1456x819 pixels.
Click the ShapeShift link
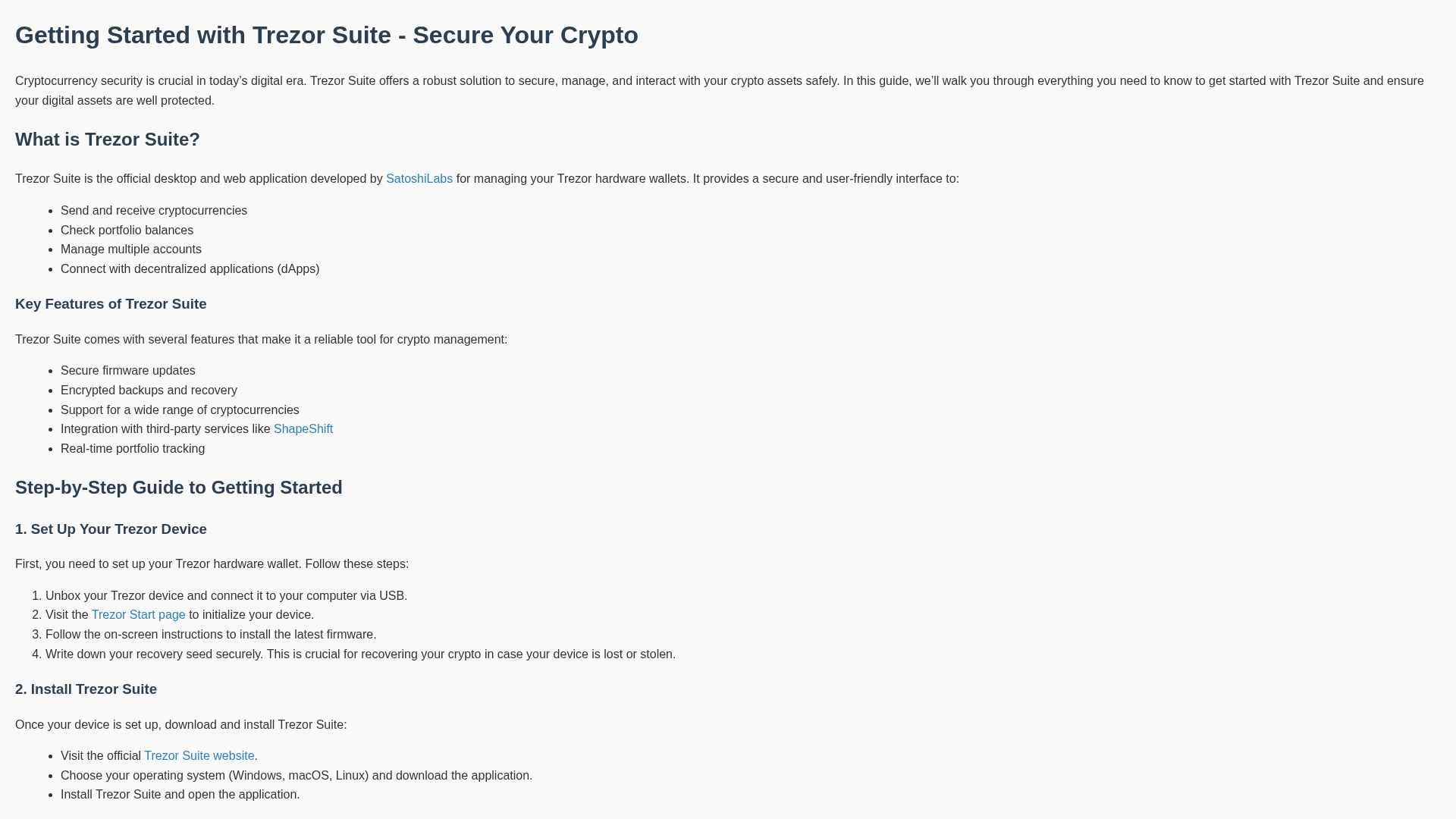[303, 429]
